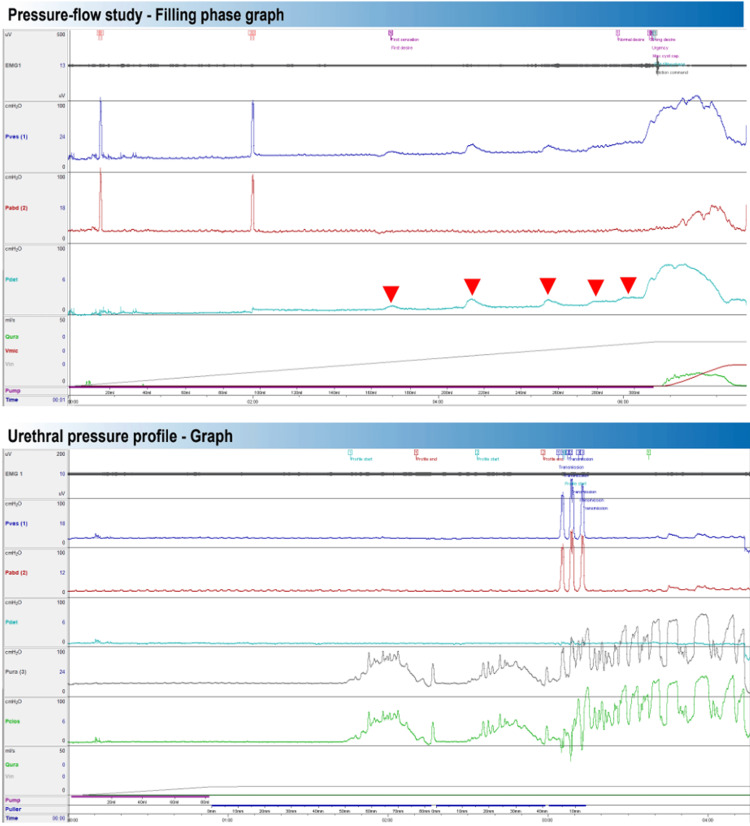This screenshot has height=826, width=750.
Task: Select the Pves (1) label in urethral profile graph
Action: (x=16, y=524)
